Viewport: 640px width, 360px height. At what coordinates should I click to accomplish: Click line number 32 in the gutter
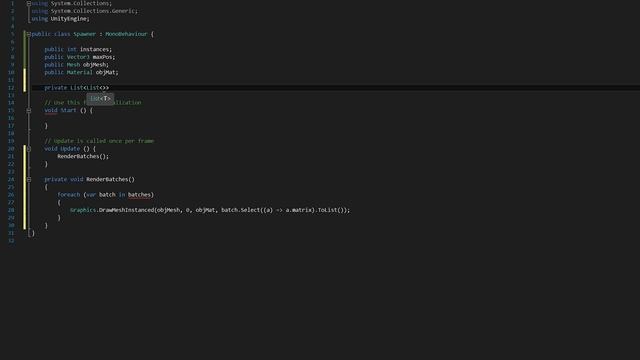11,241
